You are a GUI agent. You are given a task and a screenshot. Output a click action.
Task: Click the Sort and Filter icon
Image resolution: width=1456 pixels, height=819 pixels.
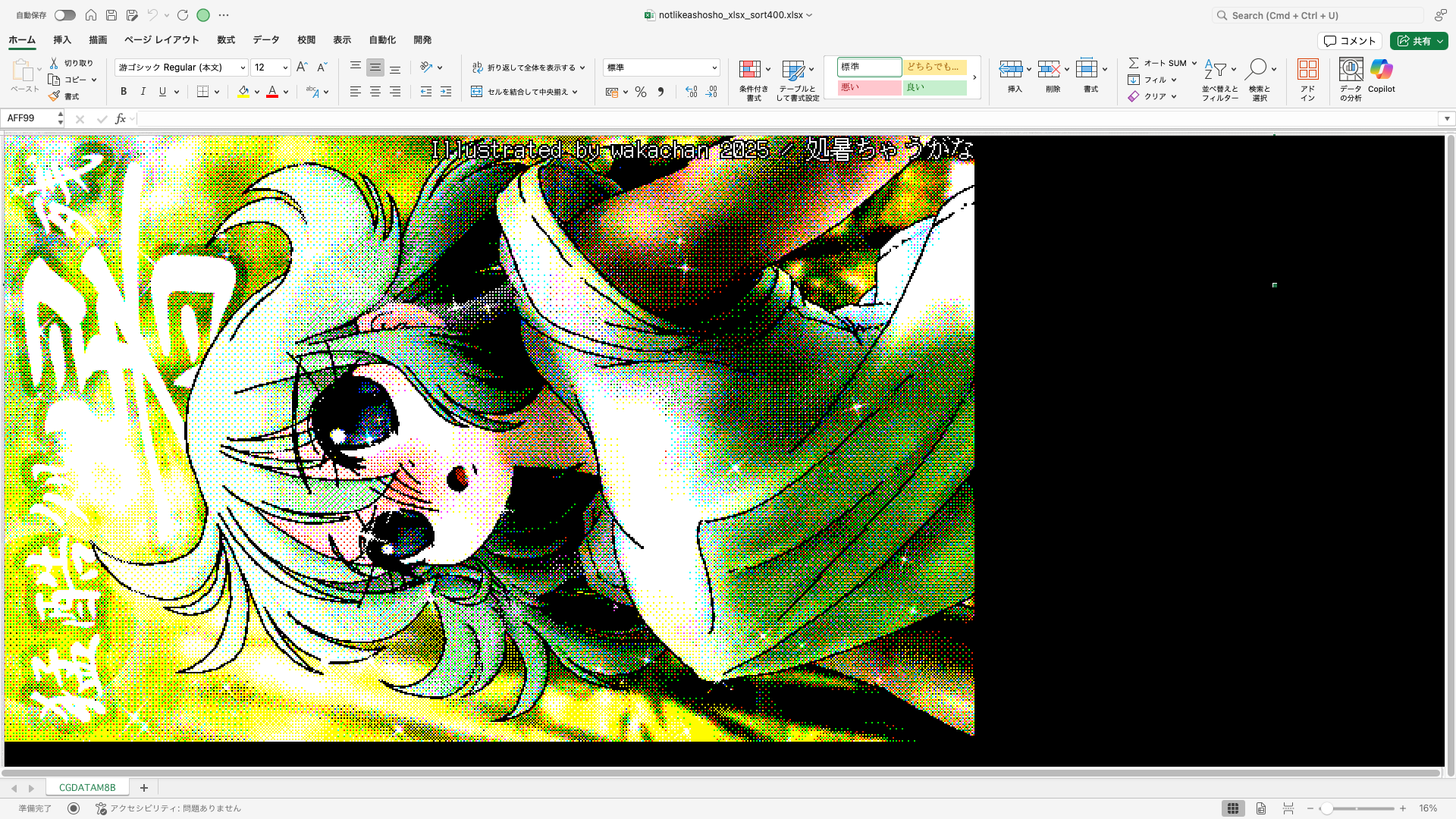(x=1216, y=70)
